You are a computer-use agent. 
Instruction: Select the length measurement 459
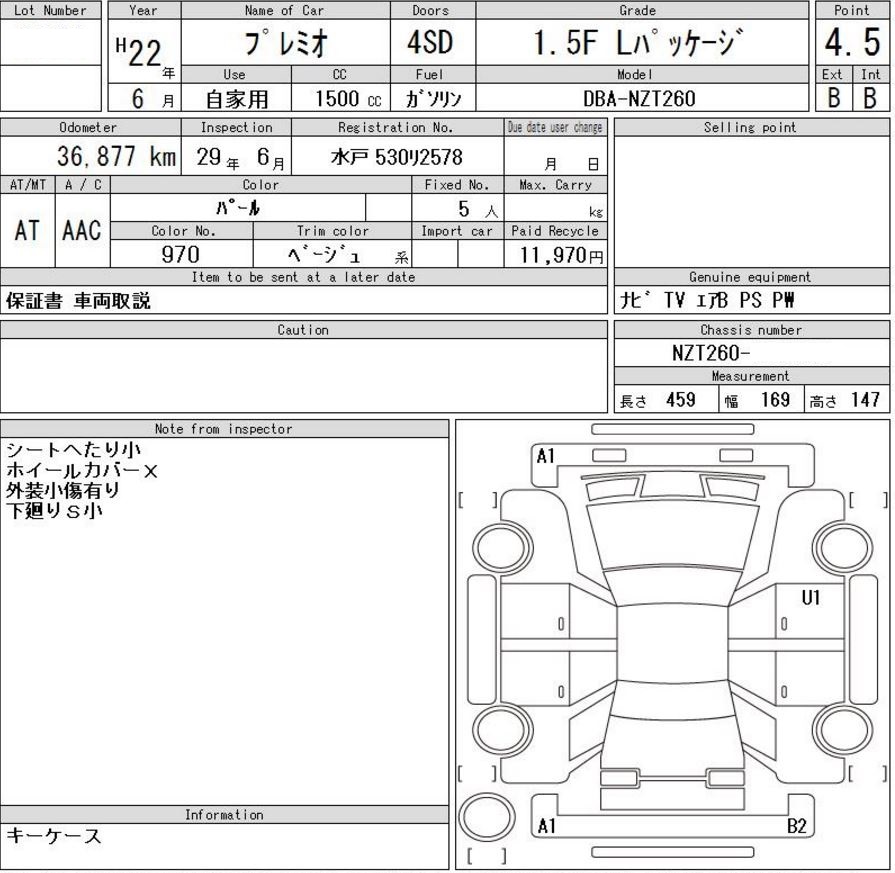tap(680, 399)
